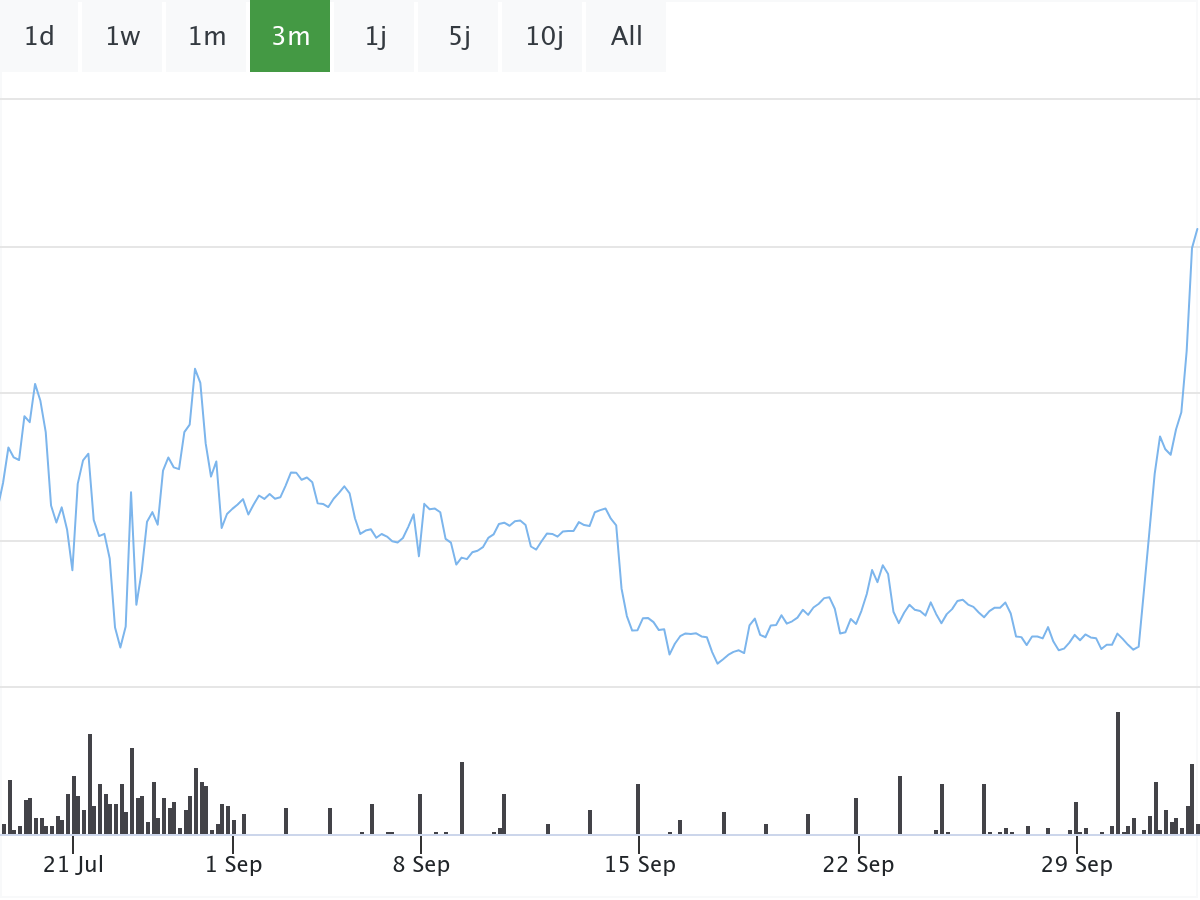
Task: Click the volume bar above 22 Sep tick
Action: (856, 816)
